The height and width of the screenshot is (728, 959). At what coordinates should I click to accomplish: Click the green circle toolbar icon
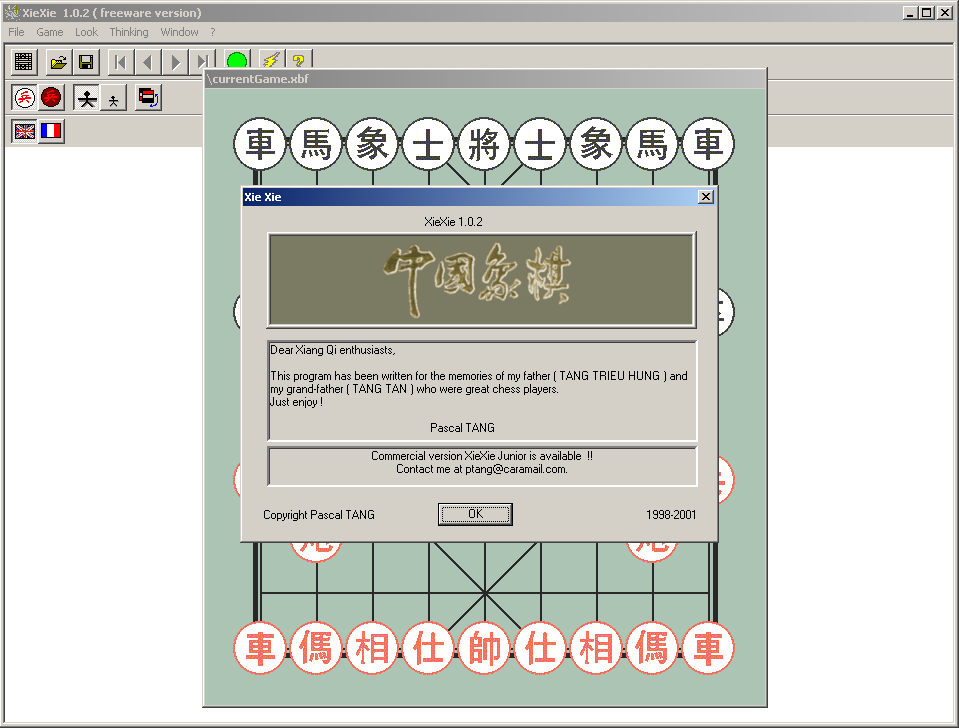(x=237, y=59)
